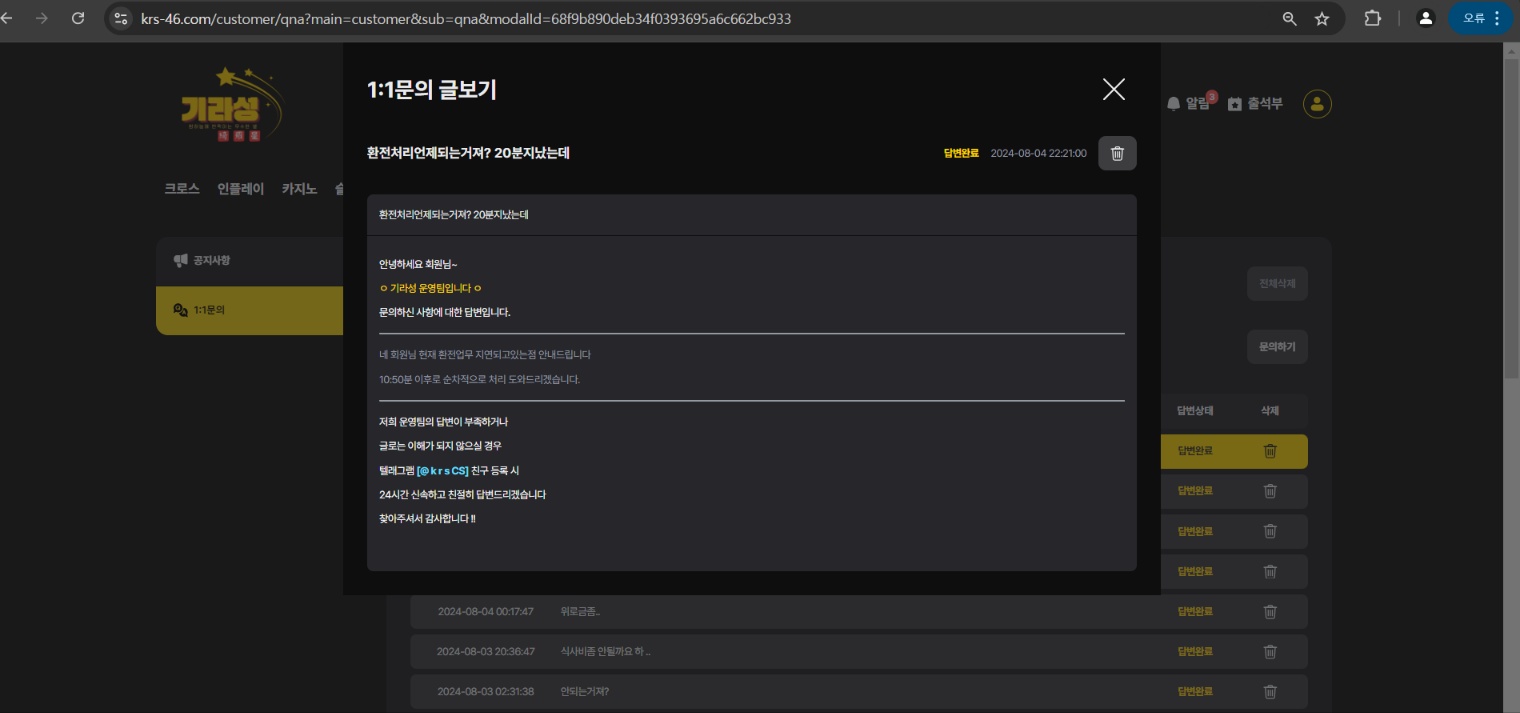Click the 전체삭제 button
The width and height of the screenshot is (1520, 713).
(1277, 284)
